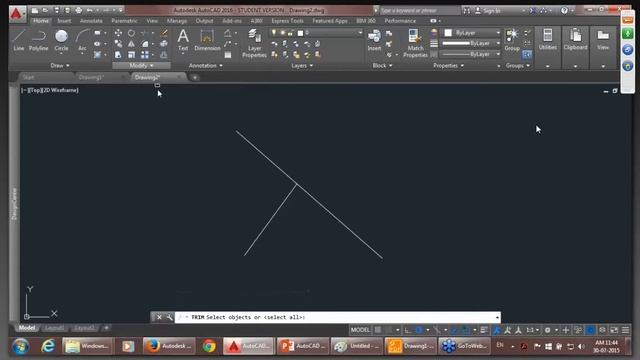Click the Help question mark button

click(564, 11)
